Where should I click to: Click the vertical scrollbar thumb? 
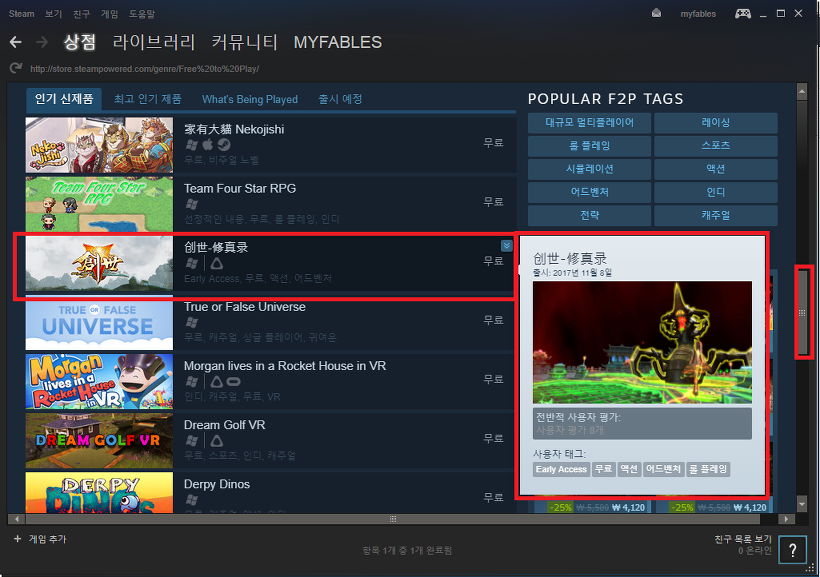click(x=802, y=312)
